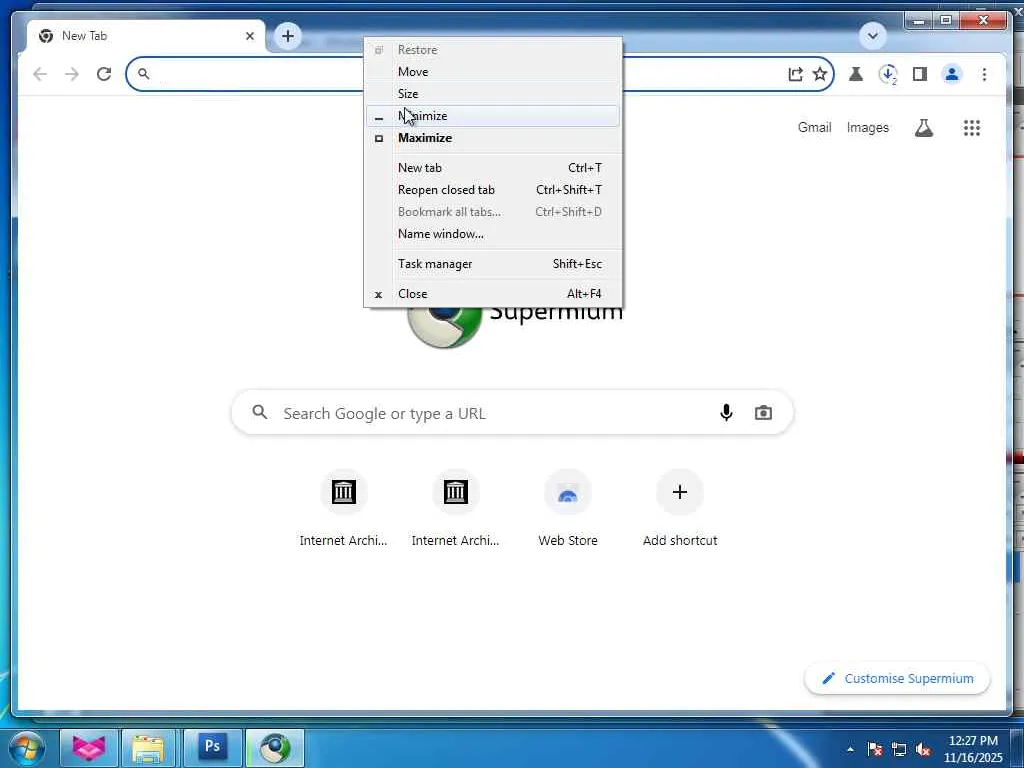Open the Gmail link
The image size is (1024, 768).
click(814, 127)
